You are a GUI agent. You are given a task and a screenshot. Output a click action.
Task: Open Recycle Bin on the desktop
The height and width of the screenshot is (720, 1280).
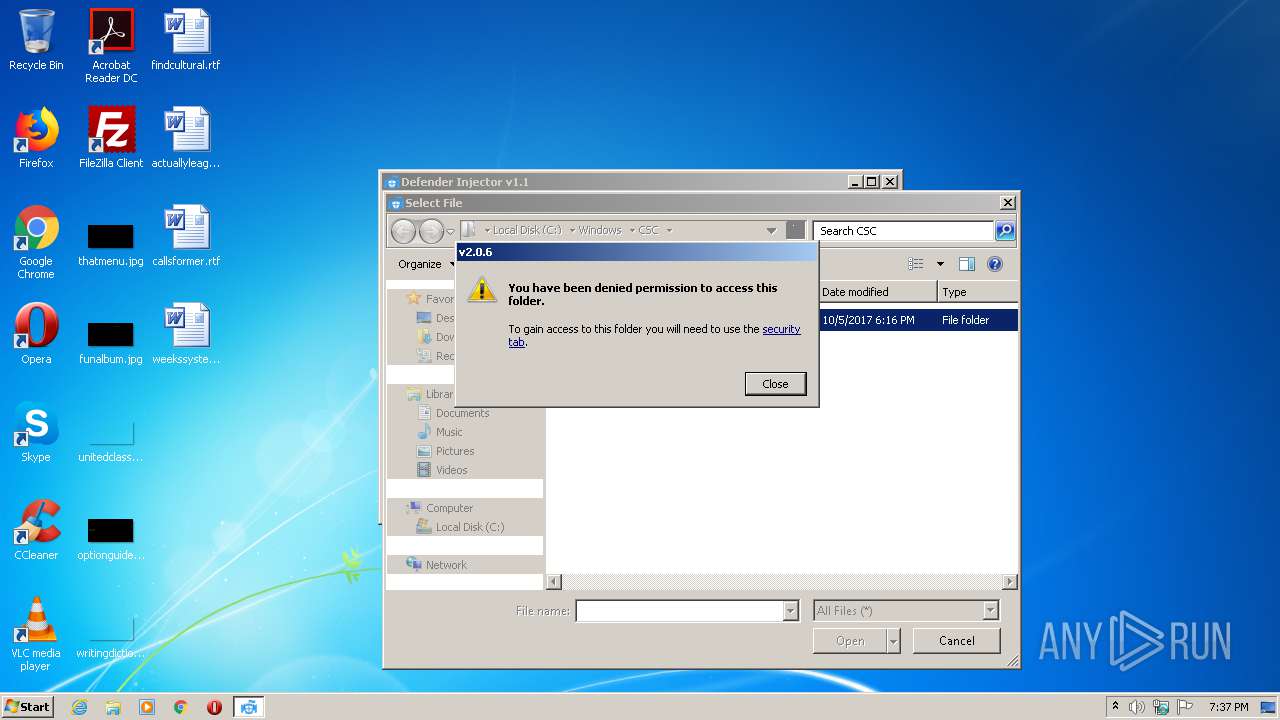(36, 40)
